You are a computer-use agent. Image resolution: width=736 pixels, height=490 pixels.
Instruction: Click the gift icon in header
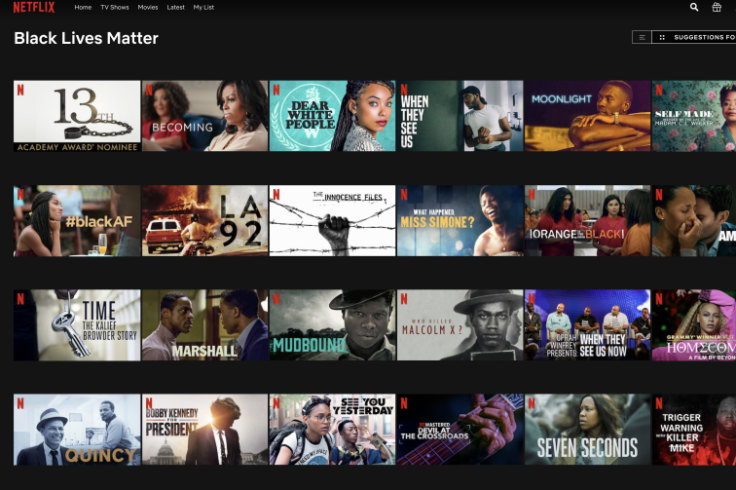click(717, 7)
